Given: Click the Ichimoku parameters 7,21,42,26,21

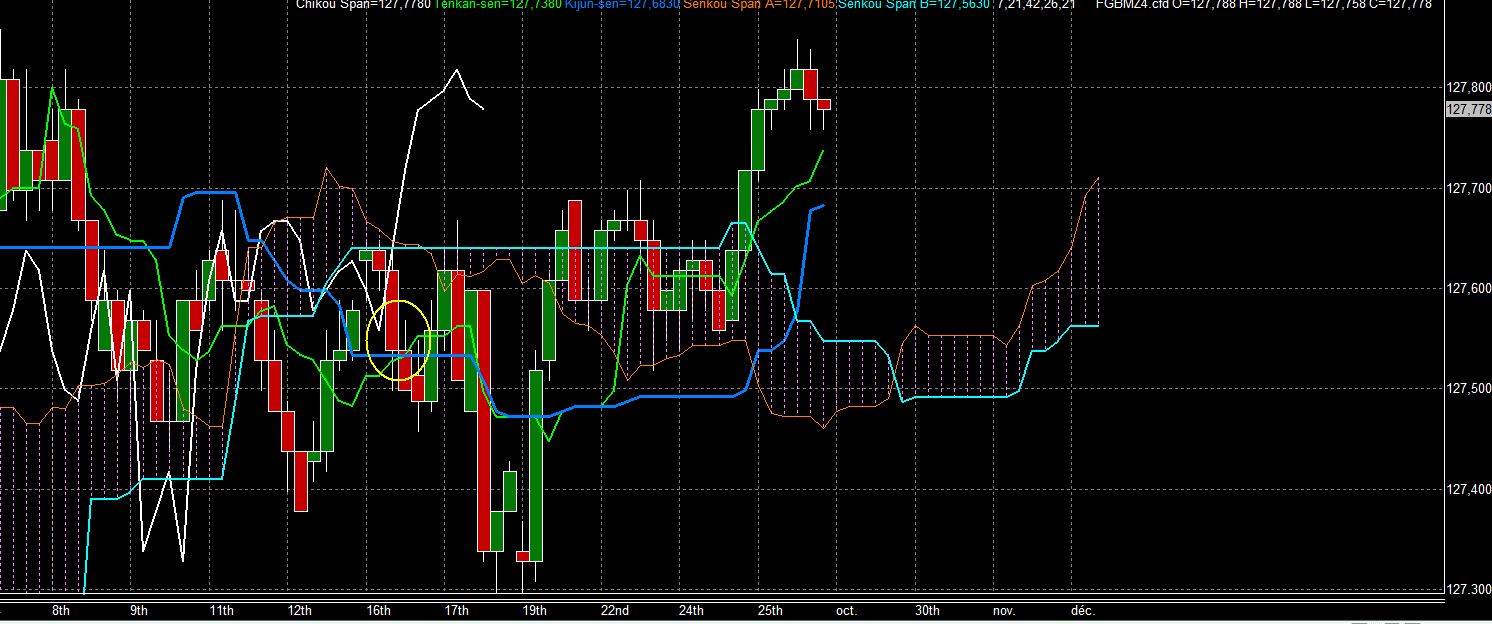Looking at the screenshot, I should (x=1037, y=4).
